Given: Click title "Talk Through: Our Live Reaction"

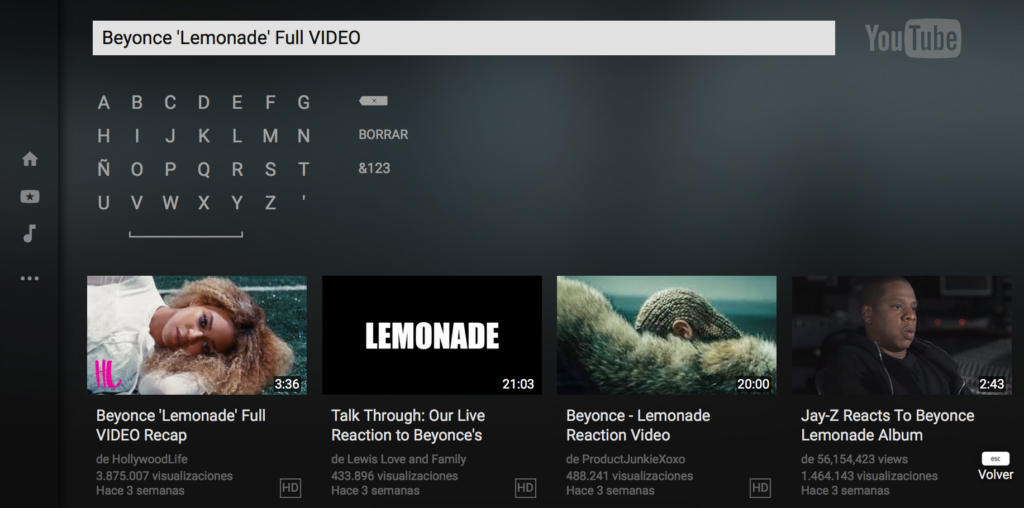Looking at the screenshot, I should [x=408, y=425].
